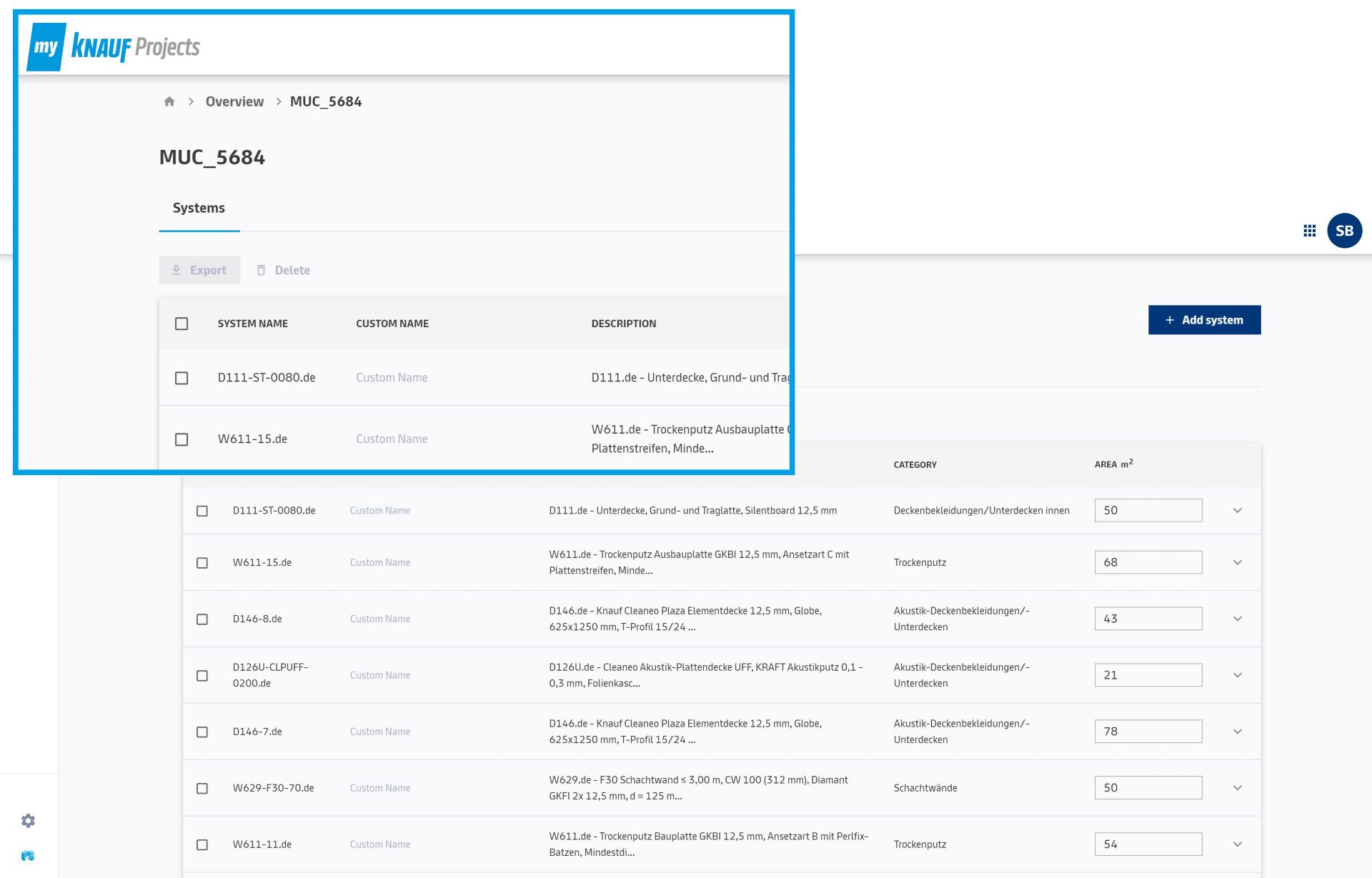Open settings via the gear icon

[x=29, y=821]
